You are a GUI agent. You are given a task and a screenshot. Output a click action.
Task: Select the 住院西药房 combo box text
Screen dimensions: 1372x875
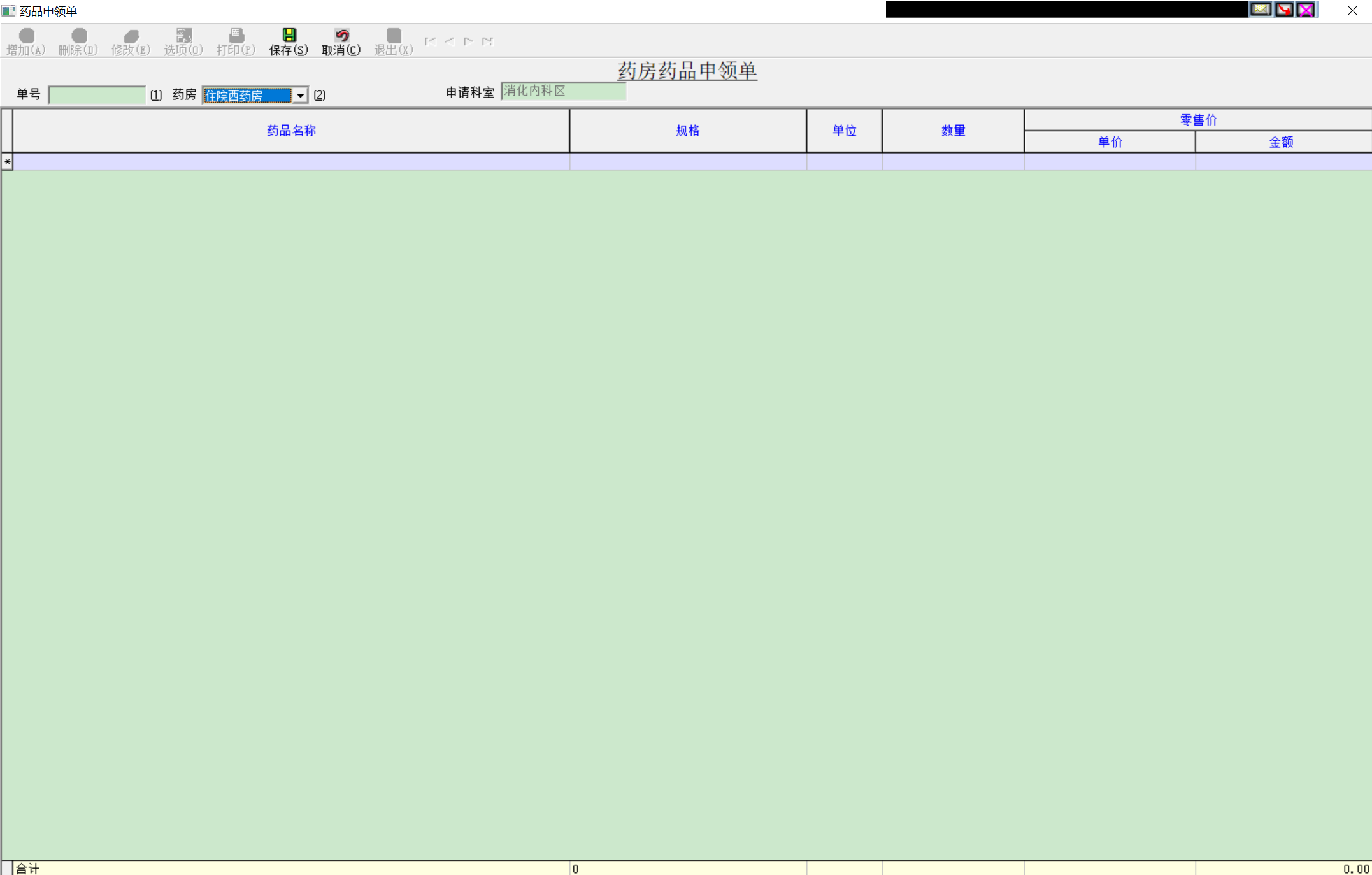(x=247, y=96)
